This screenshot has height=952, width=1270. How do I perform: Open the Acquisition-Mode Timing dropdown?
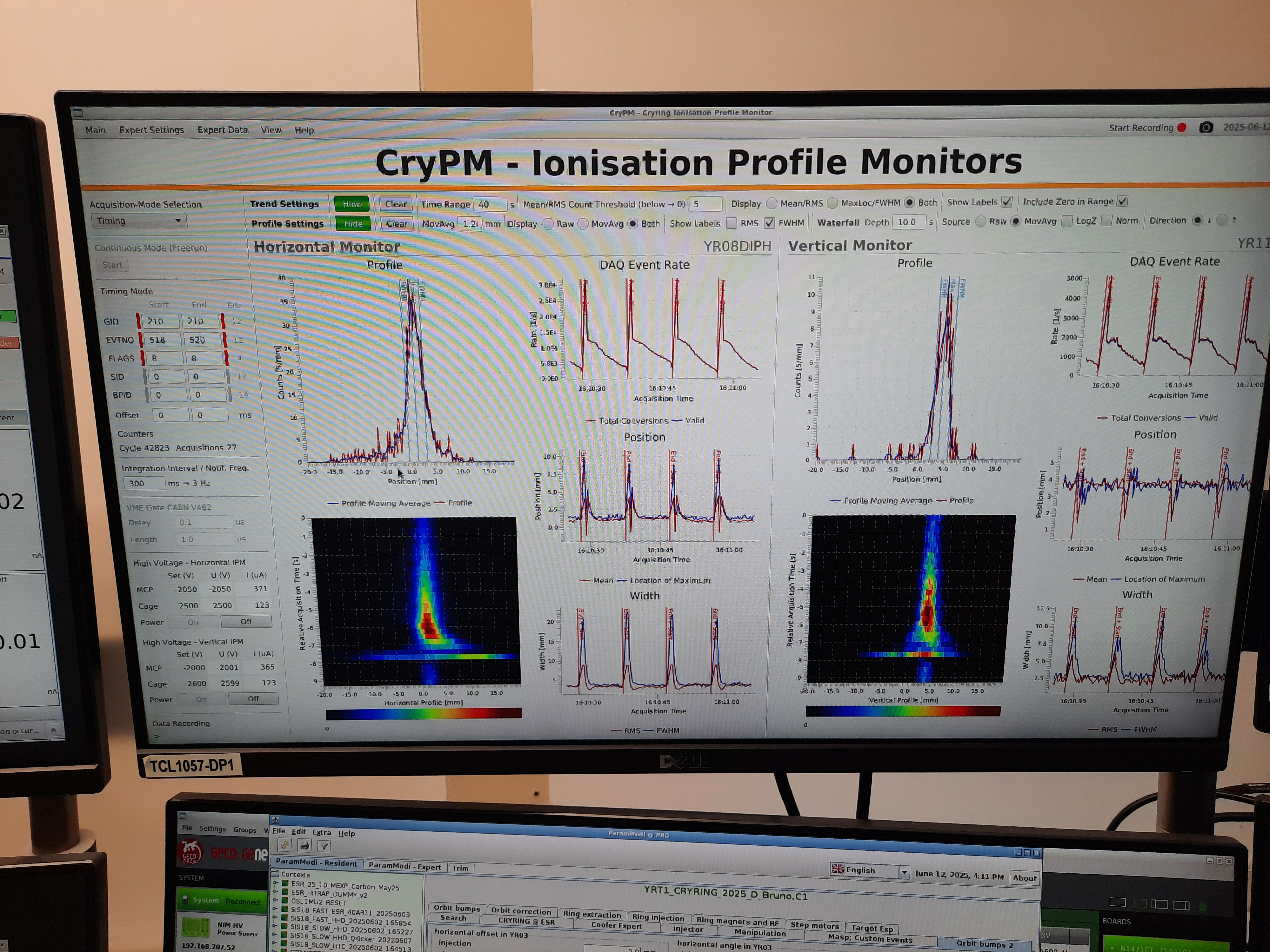[x=139, y=221]
